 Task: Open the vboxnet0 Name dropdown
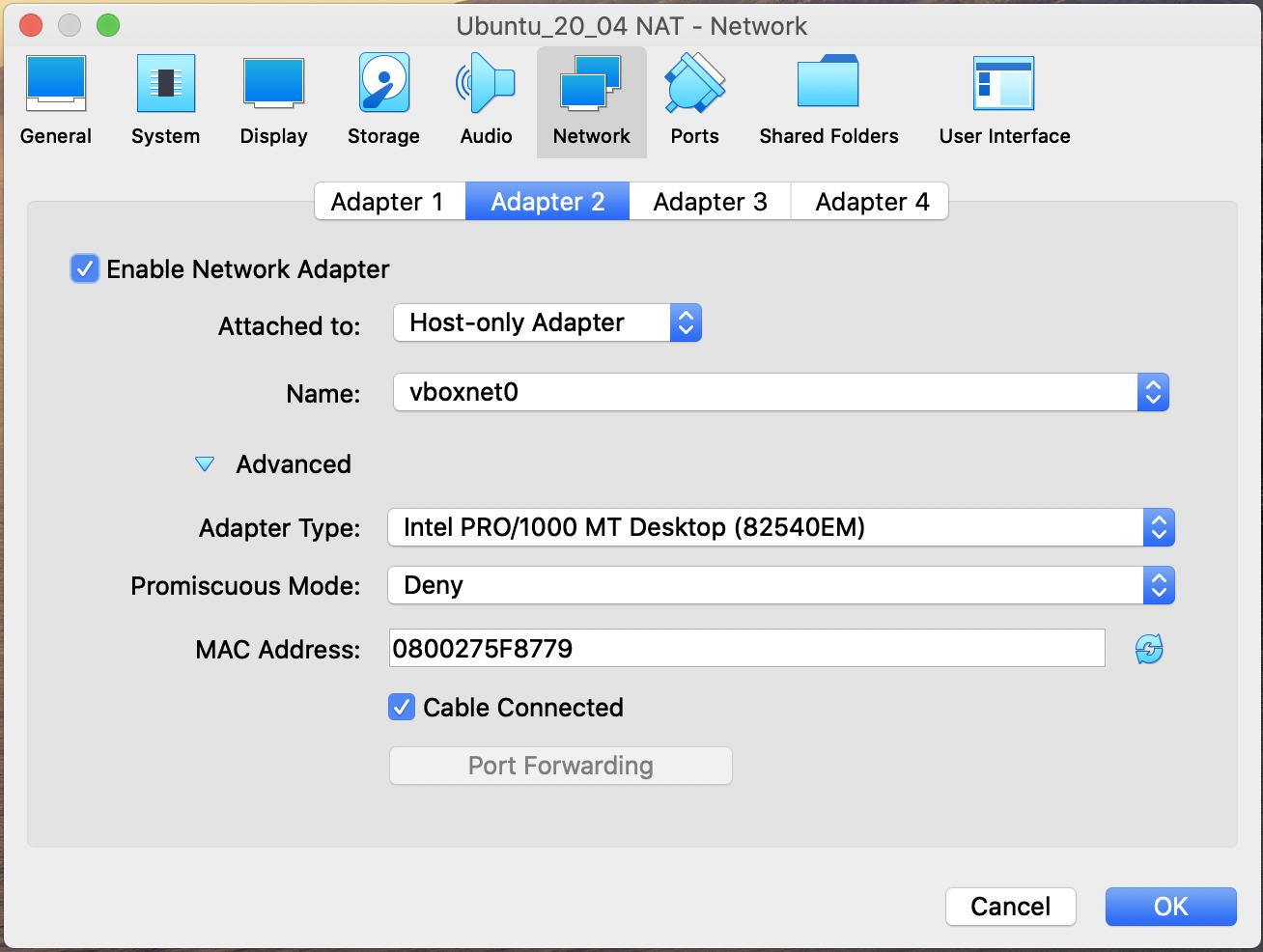coord(780,392)
